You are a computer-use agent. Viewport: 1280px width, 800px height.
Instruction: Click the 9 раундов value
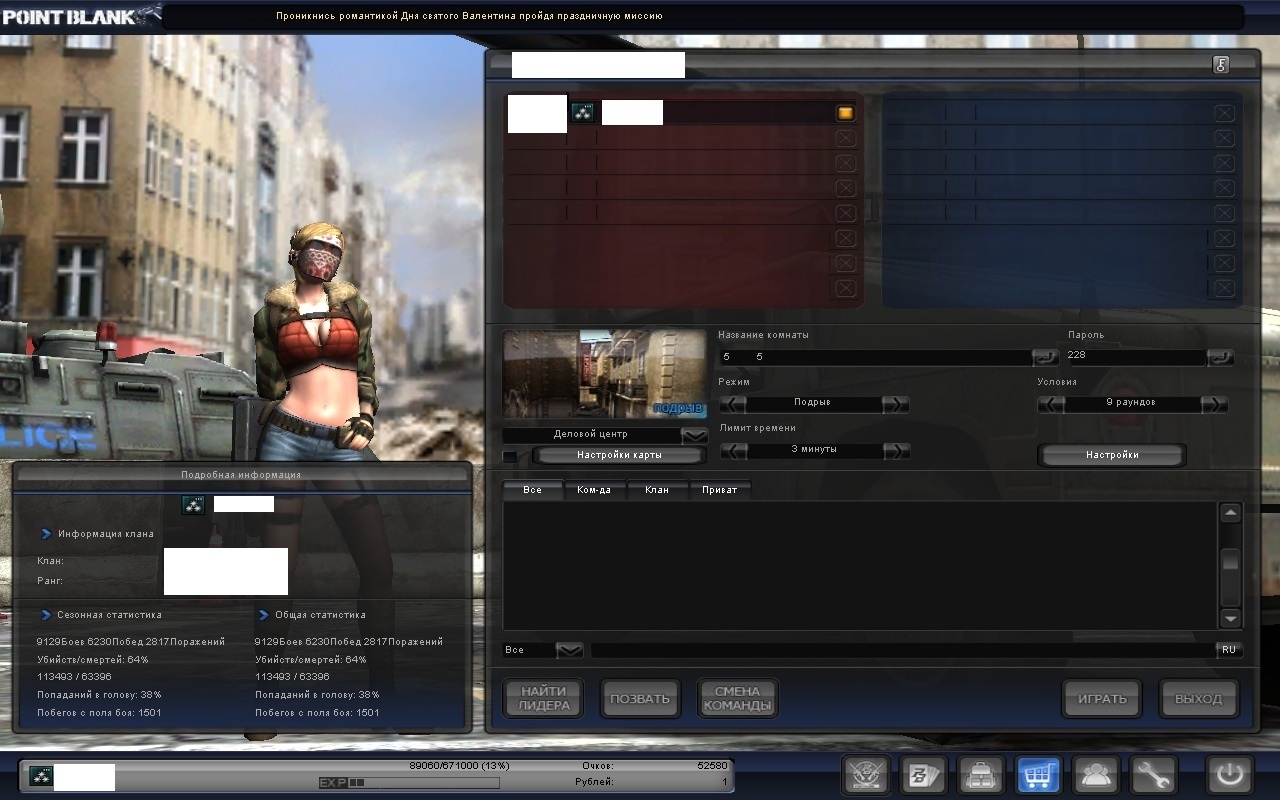tap(1132, 404)
